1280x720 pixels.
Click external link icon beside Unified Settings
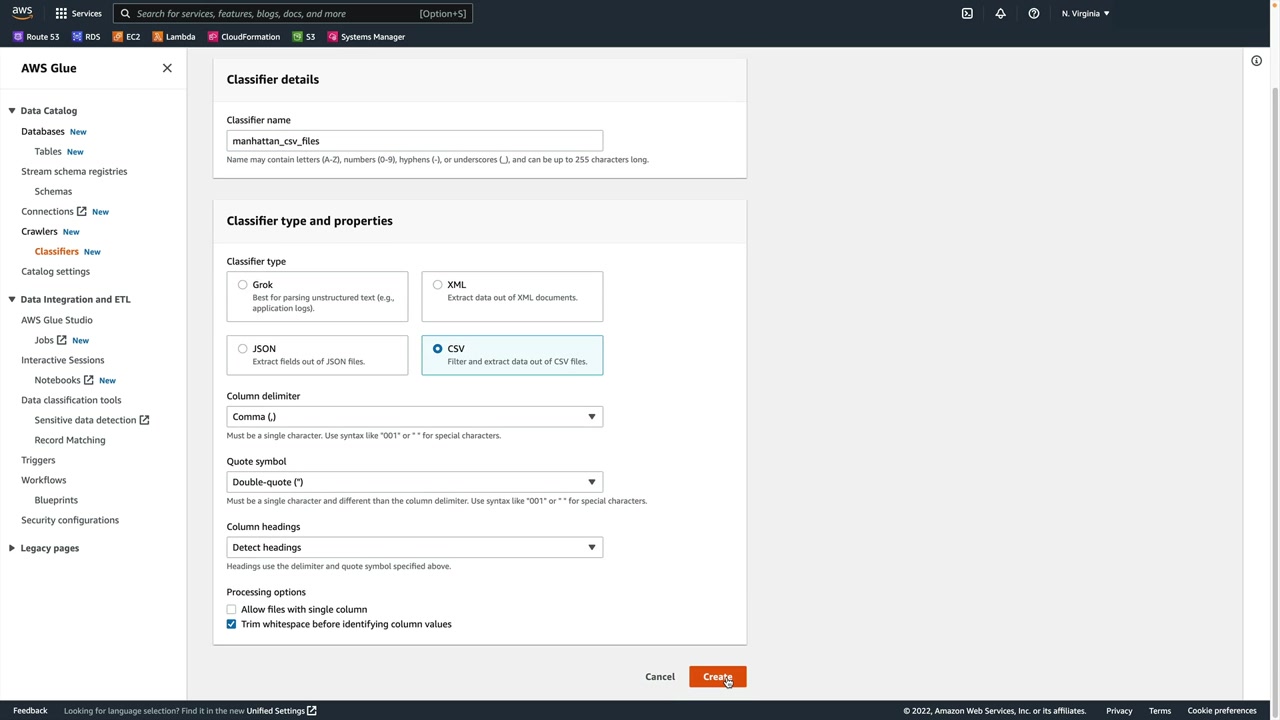[312, 711]
